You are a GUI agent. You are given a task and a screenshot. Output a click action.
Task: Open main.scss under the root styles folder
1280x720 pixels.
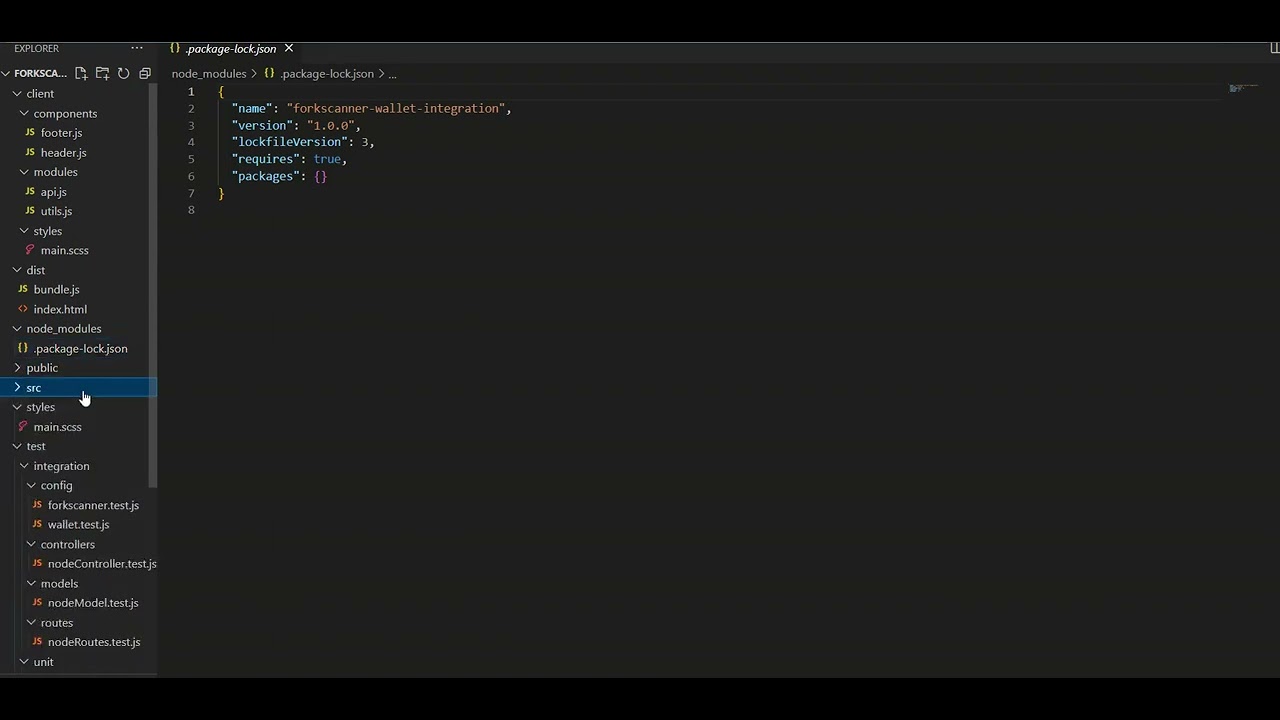(57, 427)
